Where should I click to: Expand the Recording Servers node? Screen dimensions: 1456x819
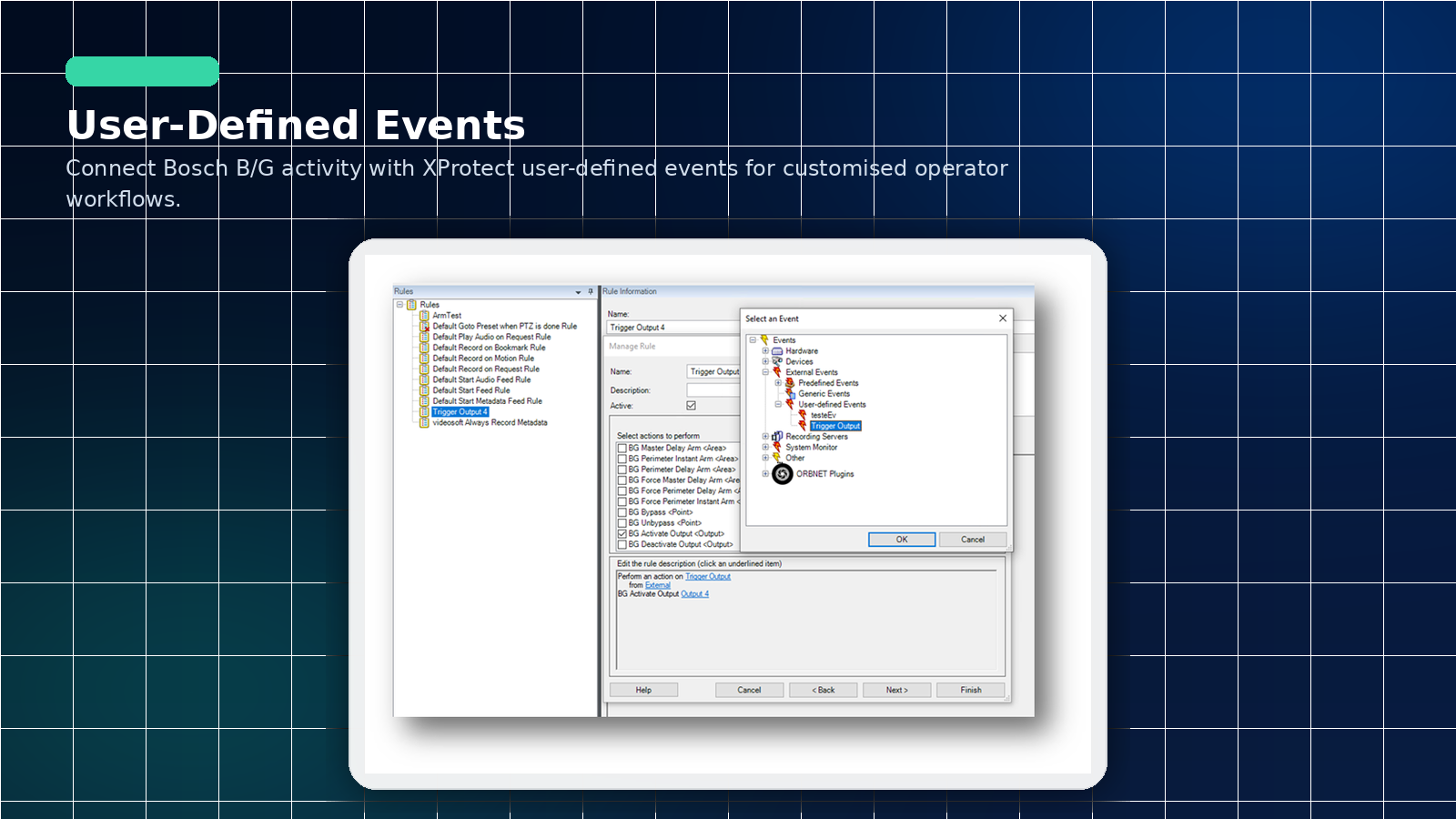765,437
